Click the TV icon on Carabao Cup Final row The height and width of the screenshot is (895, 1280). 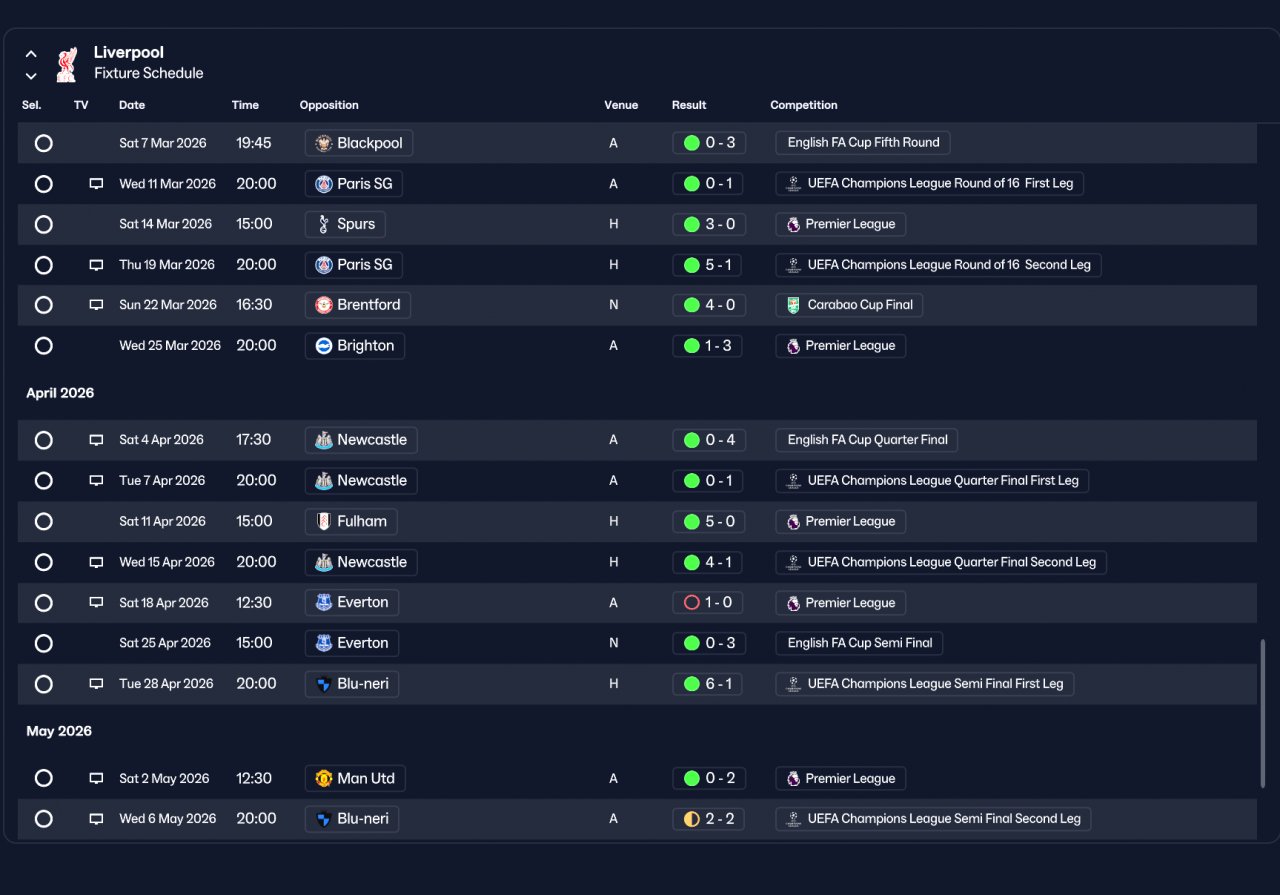coord(96,305)
